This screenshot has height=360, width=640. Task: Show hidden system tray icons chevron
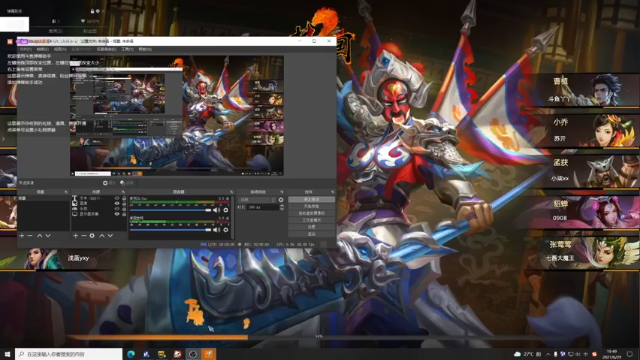click(548, 354)
